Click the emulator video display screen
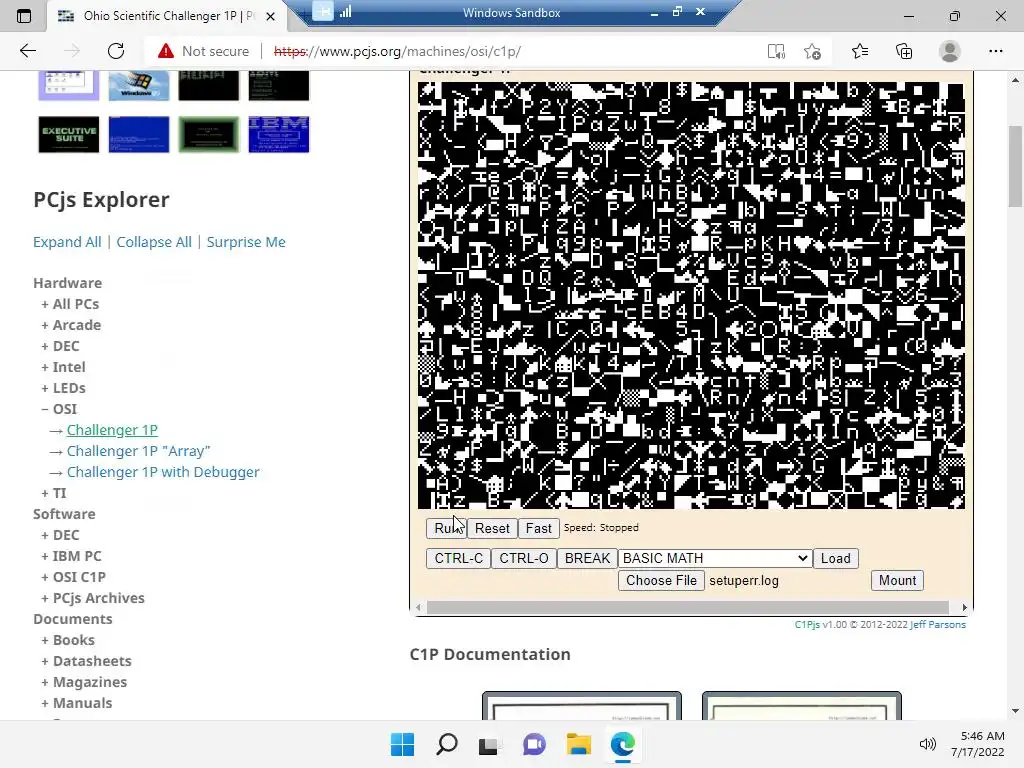 (691, 295)
